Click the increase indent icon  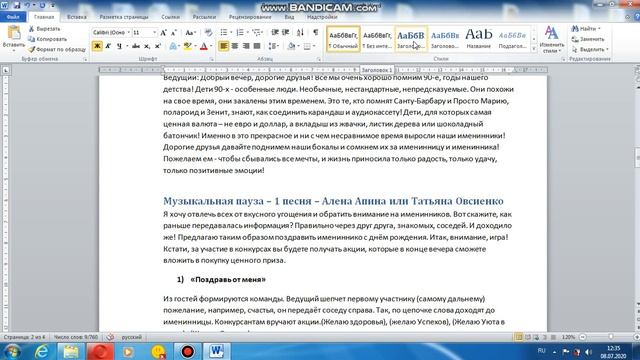(x=286, y=33)
